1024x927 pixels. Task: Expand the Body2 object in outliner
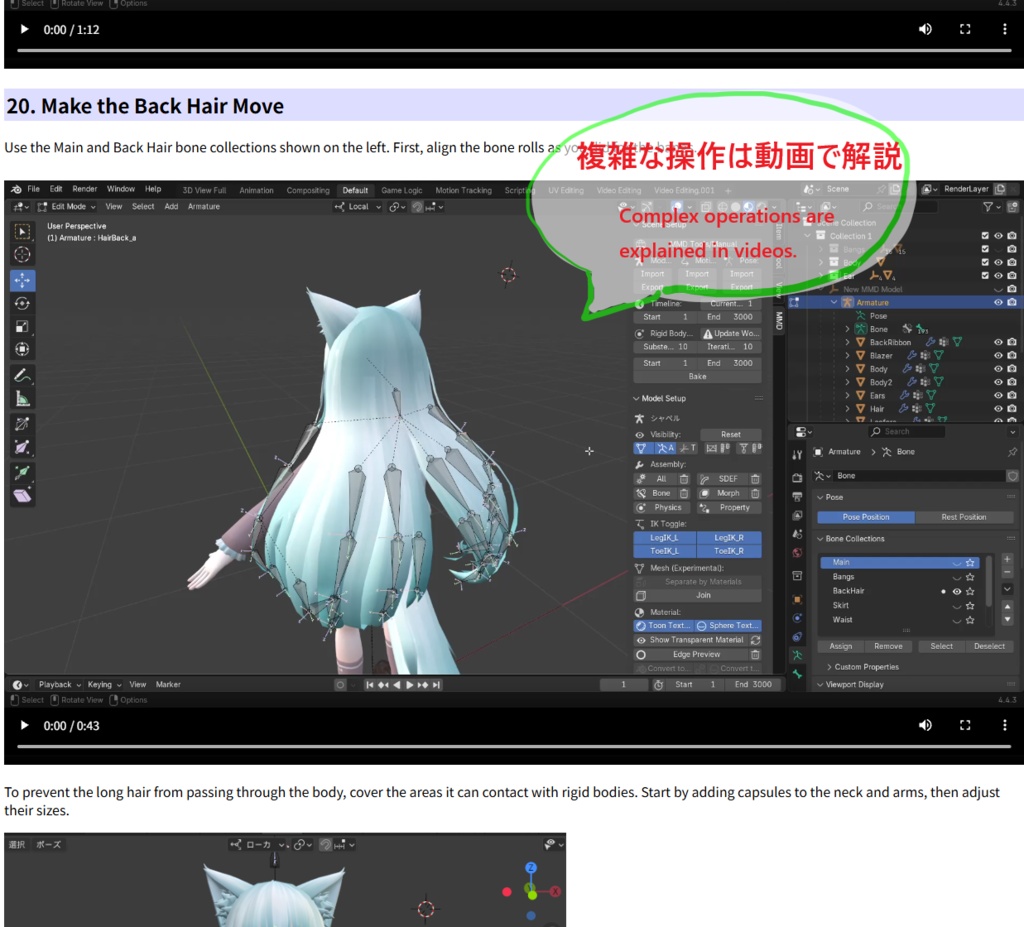848,382
